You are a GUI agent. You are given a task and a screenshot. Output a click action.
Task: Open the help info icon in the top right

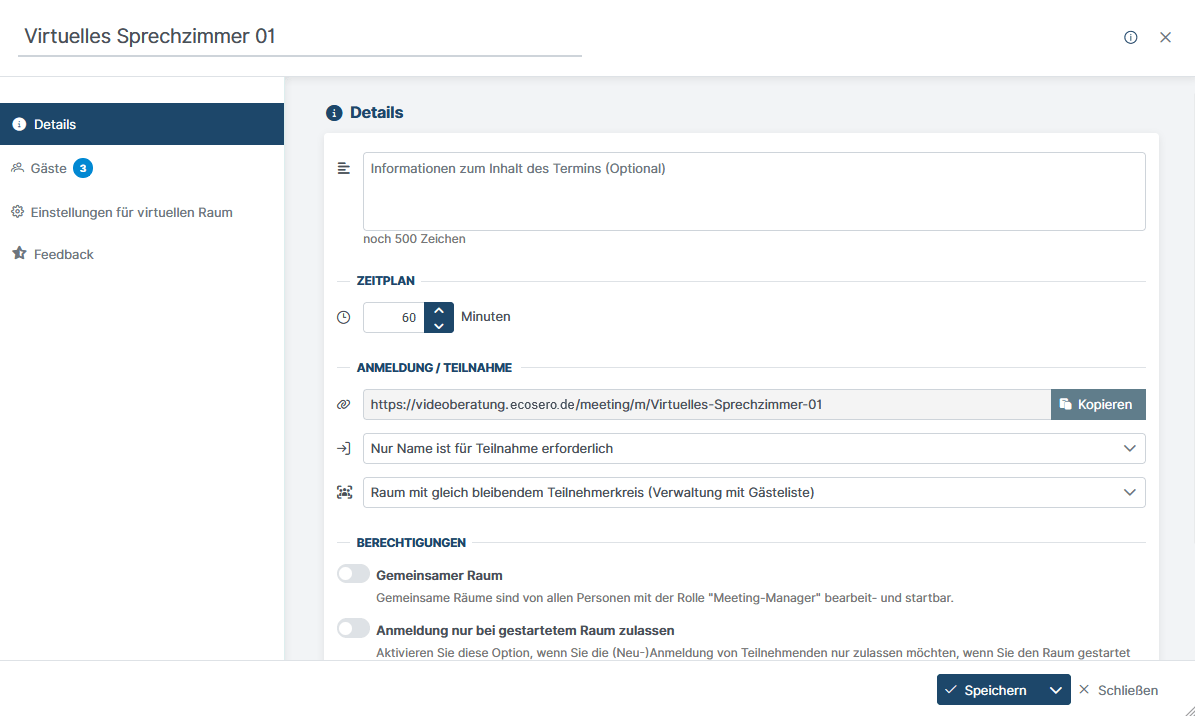1130,37
